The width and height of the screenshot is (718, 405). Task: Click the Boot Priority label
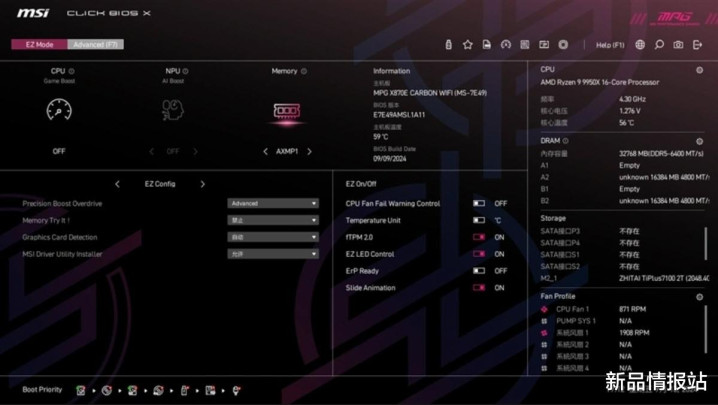coord(42,389)
